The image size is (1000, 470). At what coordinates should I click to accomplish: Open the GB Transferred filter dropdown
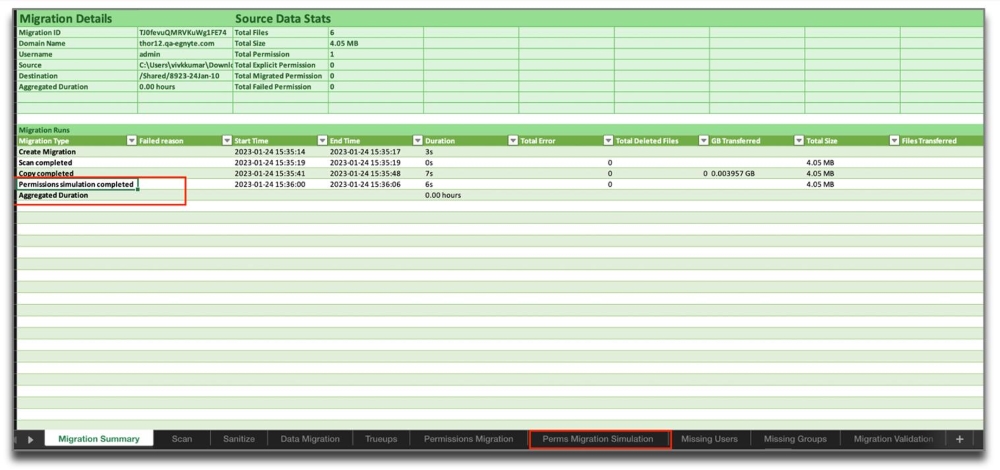(x=799, y=140)
